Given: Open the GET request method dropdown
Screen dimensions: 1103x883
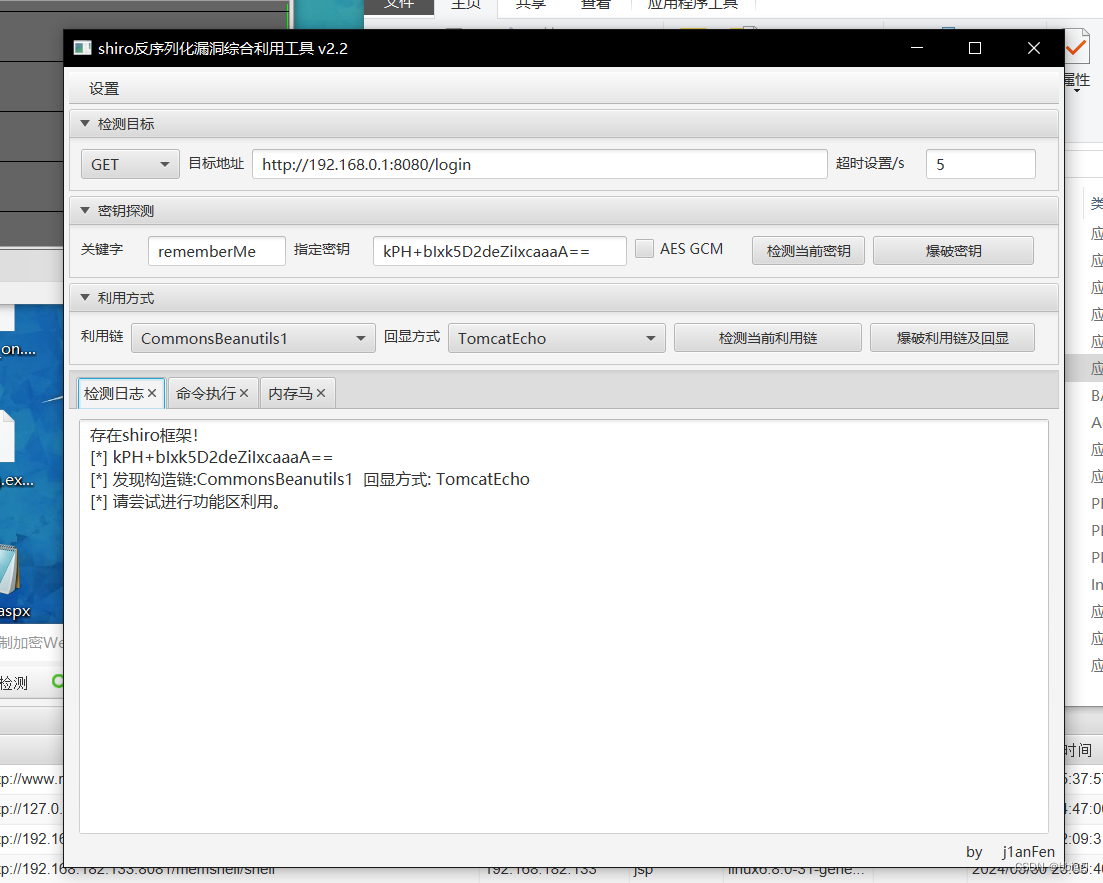Looking at the screenshot, I should pos(130,164).
